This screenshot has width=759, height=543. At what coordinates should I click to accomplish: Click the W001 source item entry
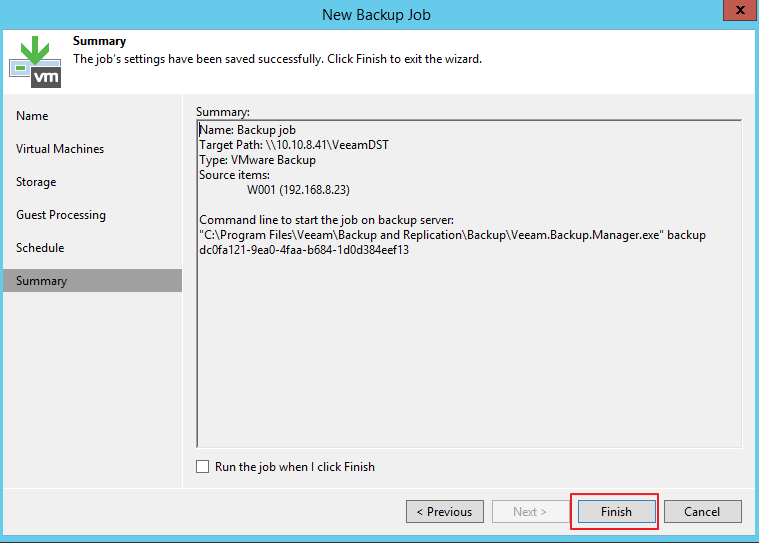pos(298,190)
